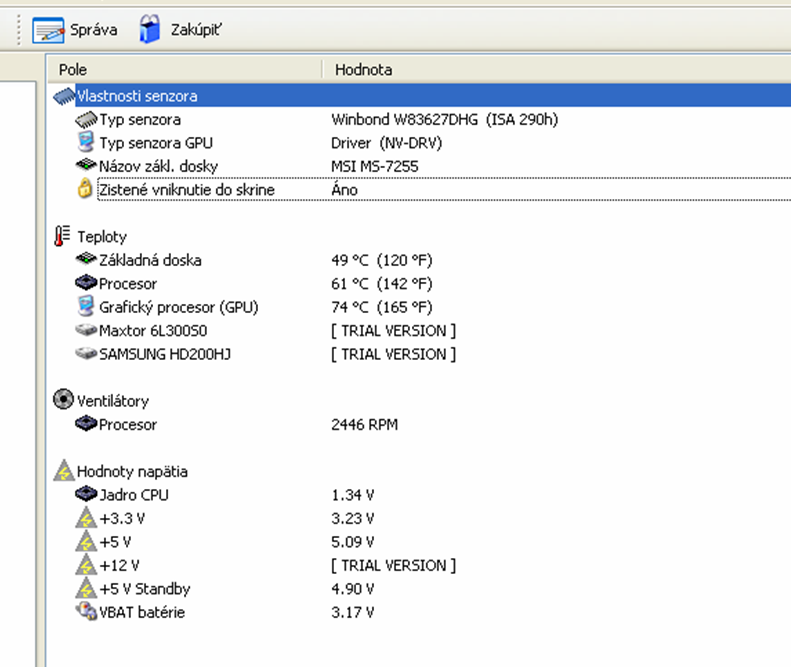Image resolution: width=791 pixels, height=667 pixels.
Task: Click the Áno intrusion value
Action: tap(345, 190)
